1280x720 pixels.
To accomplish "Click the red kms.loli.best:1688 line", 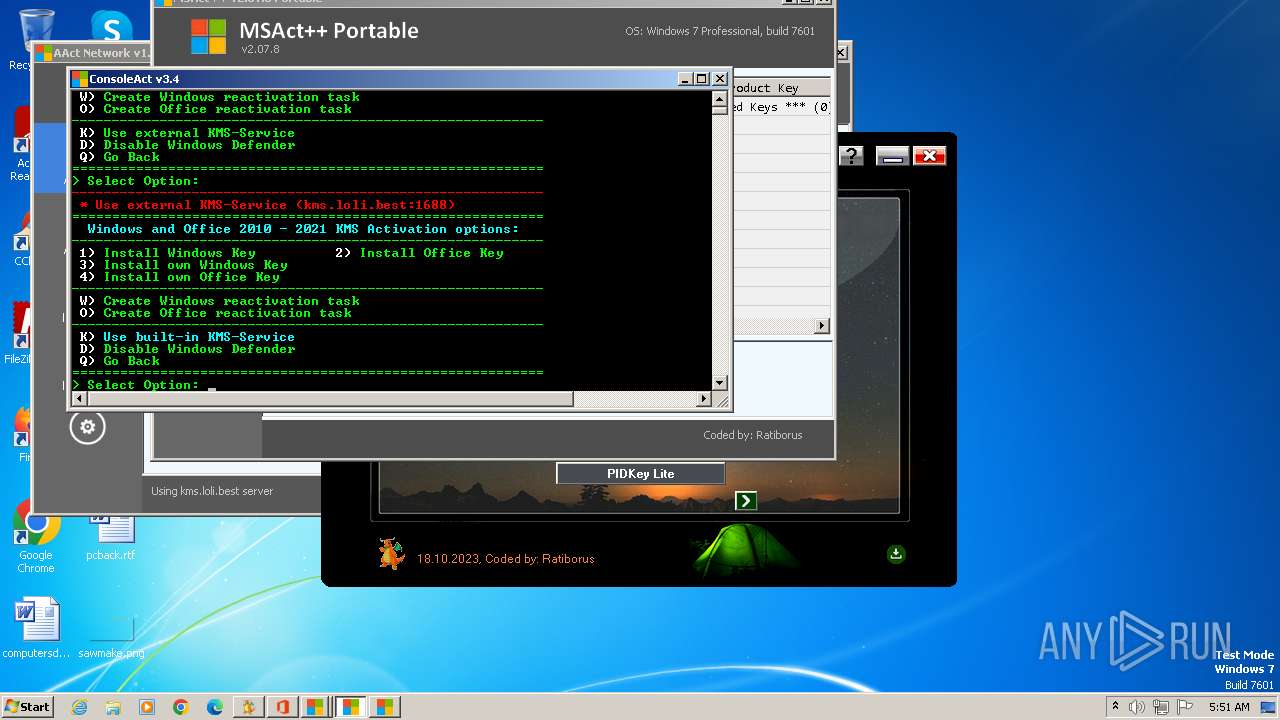I will coord(267,205).
